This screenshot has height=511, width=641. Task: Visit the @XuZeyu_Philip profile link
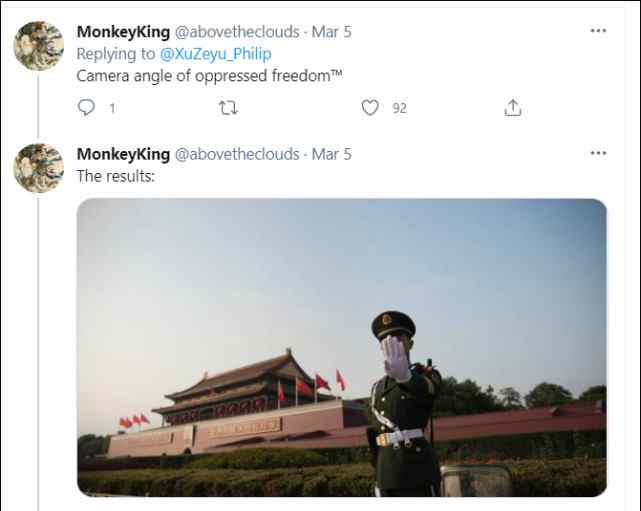point(215,54)
